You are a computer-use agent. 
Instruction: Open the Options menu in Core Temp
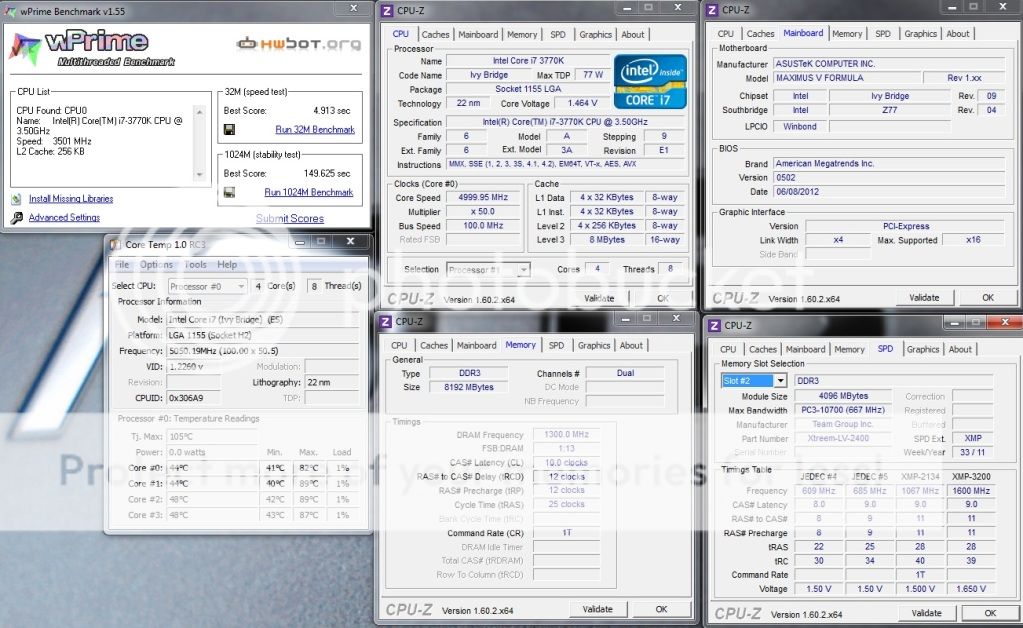pyautogui.click(x=157, y=265)
